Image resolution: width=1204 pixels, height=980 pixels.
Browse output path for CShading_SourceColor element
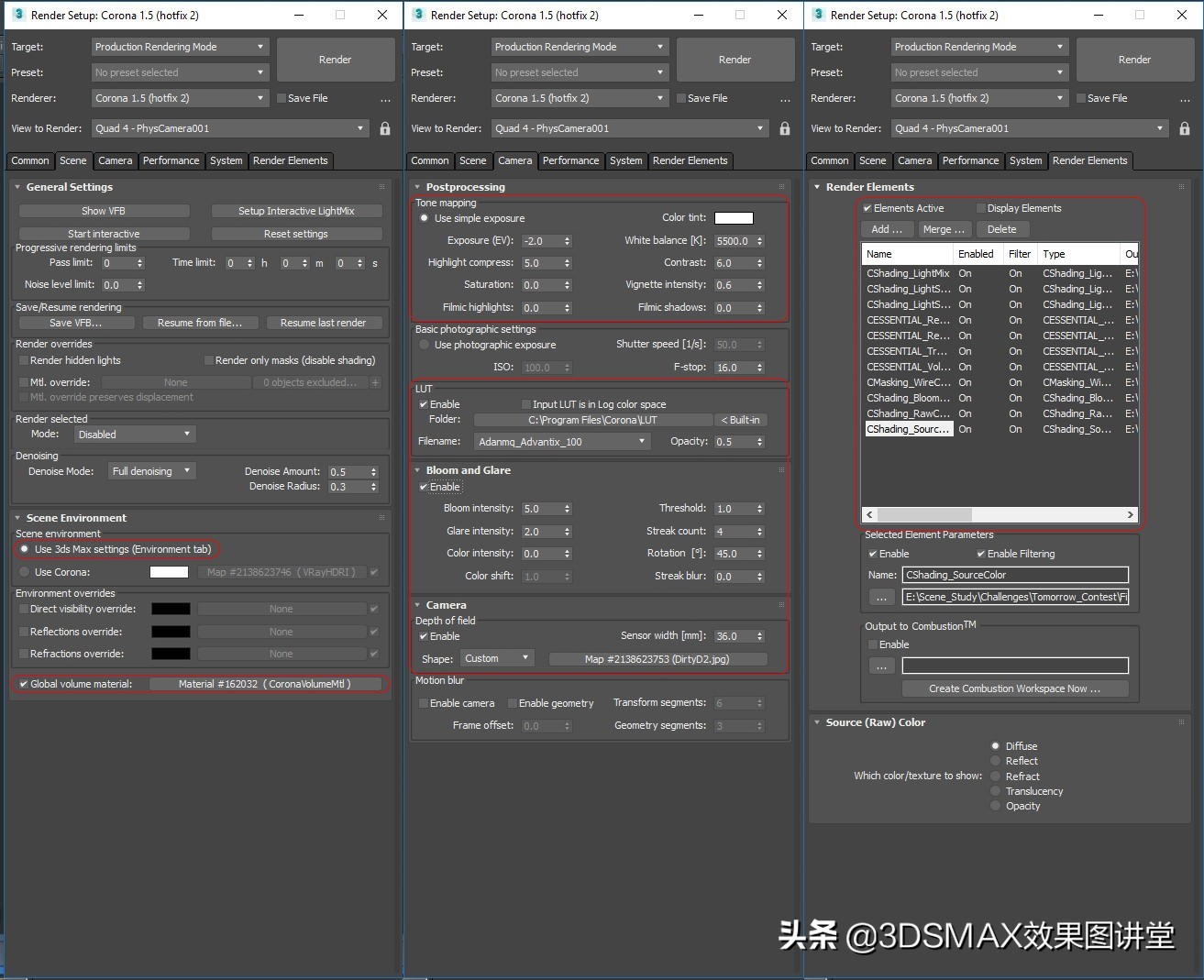[x=881, y=597]
